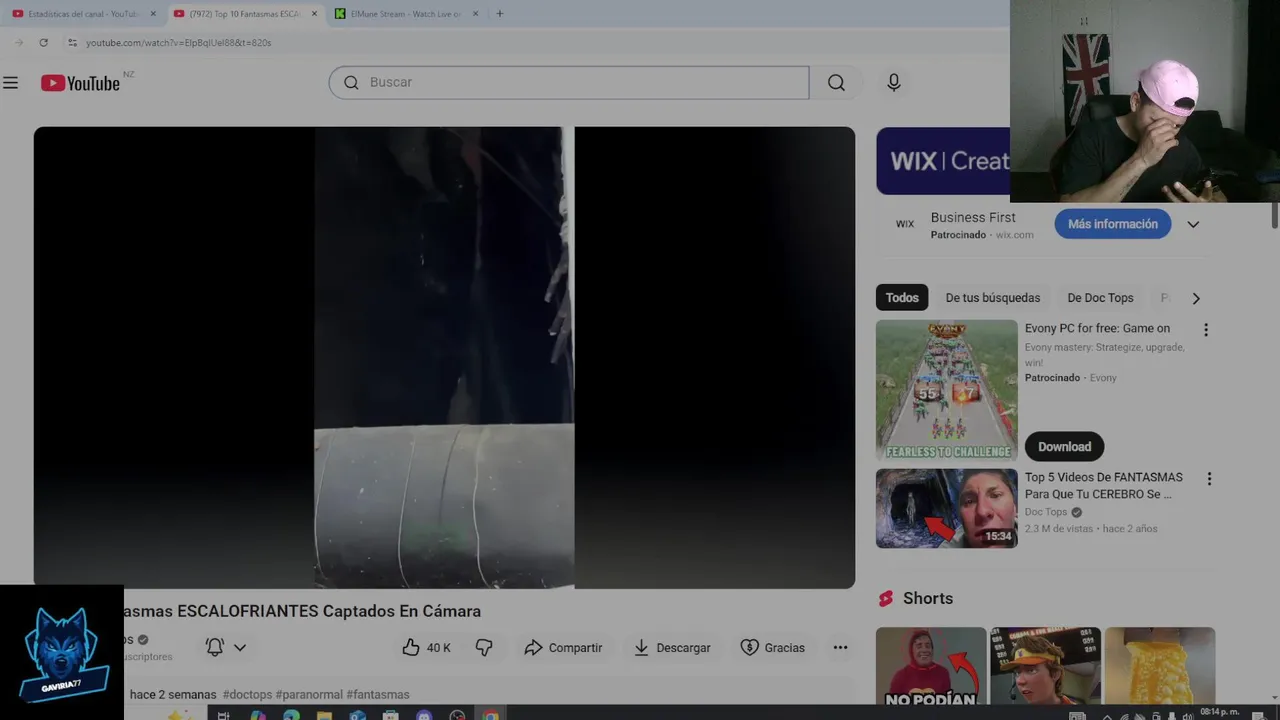The height and width of the screenshot is (720, 1280).
Task: Expand the notification bell dropdown arrow
Action: pyautogui.click(x=240, y=648)
